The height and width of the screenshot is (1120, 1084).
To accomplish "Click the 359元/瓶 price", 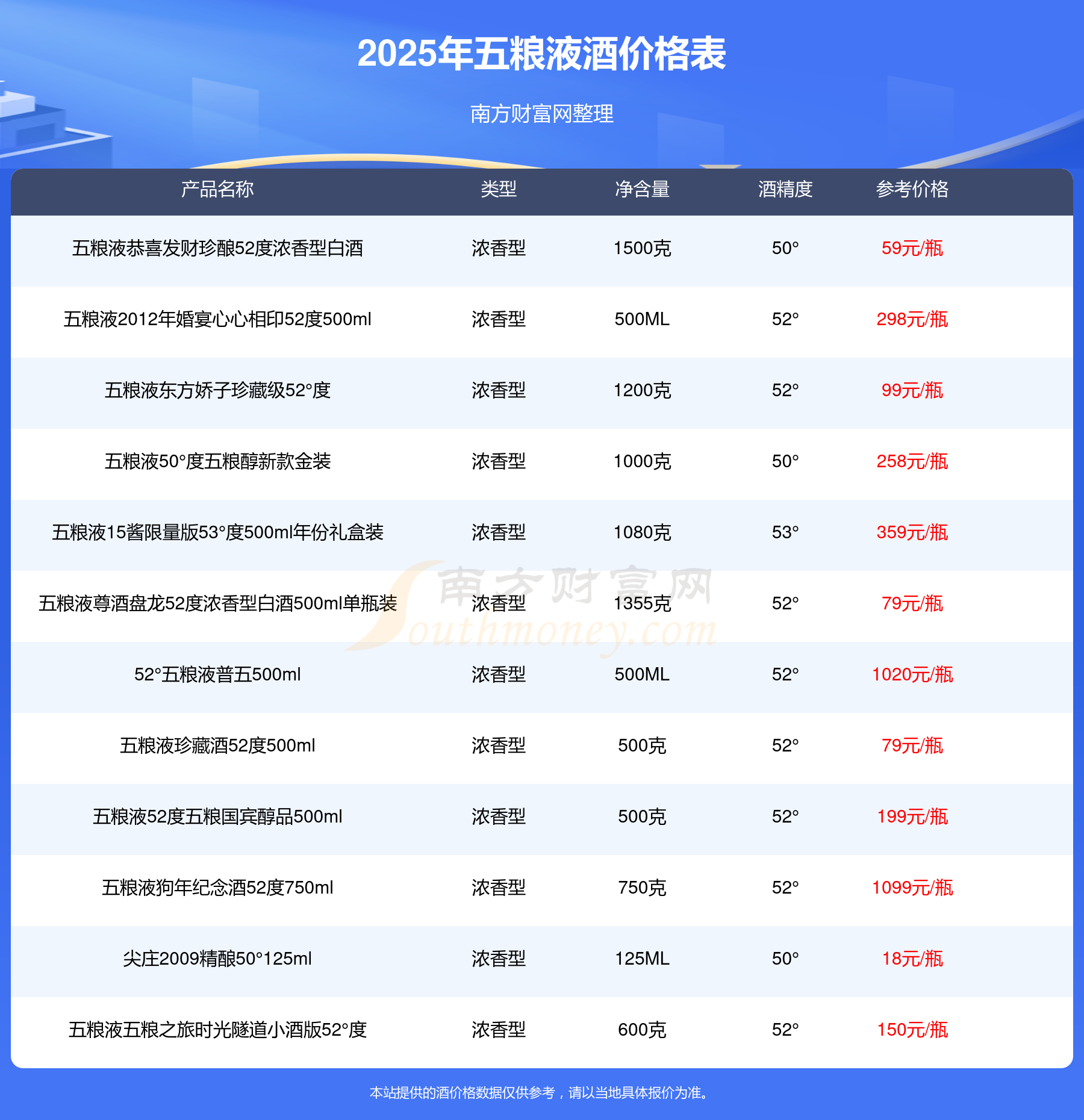I will 912,532.
